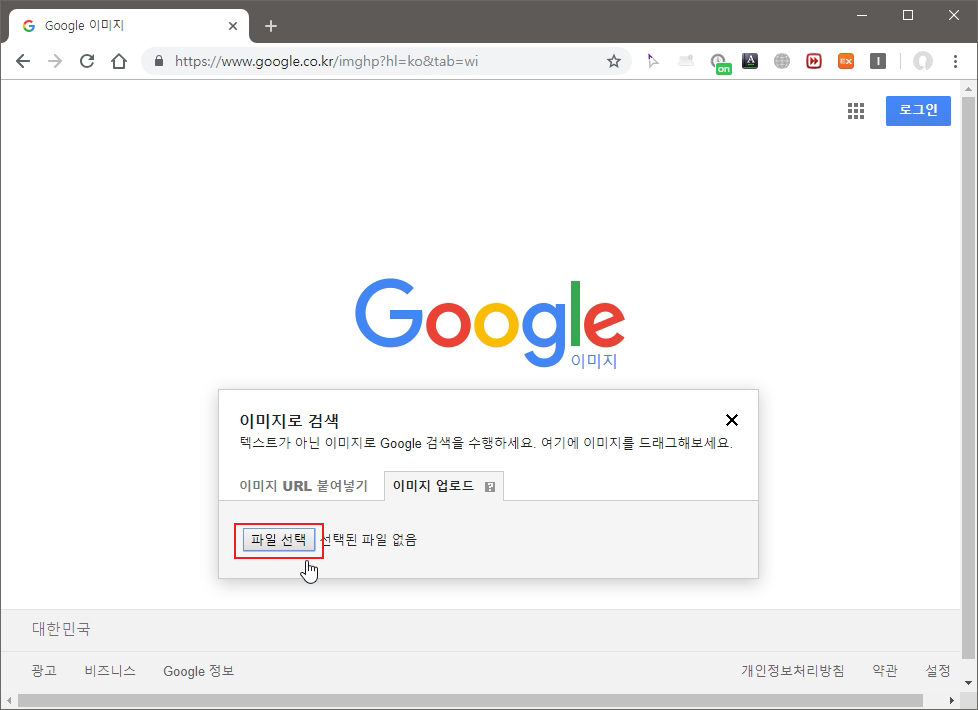
Task: Click the padlock site info icon
Action: point(159,61)
